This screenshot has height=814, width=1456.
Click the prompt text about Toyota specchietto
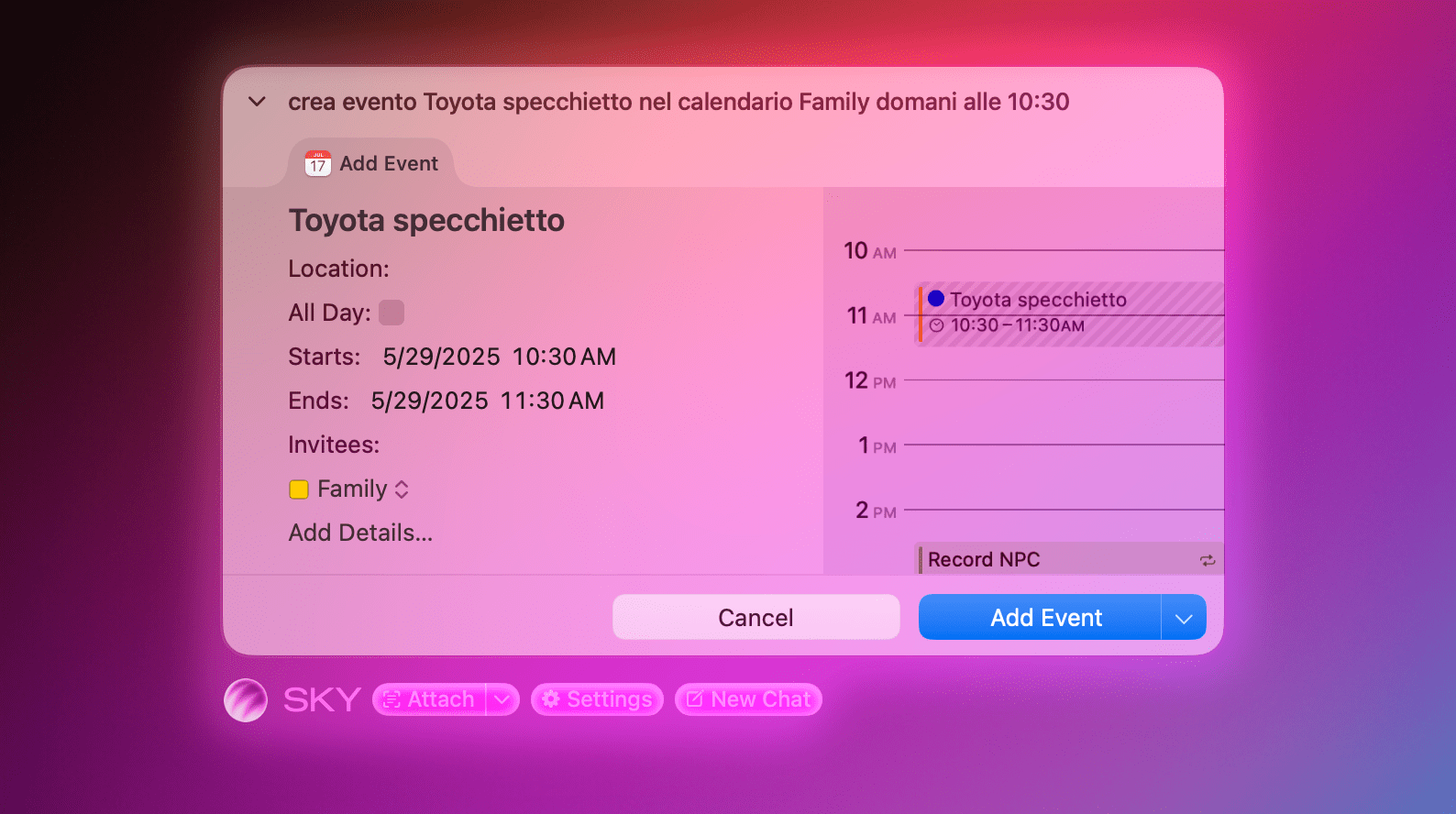(678, 102)
